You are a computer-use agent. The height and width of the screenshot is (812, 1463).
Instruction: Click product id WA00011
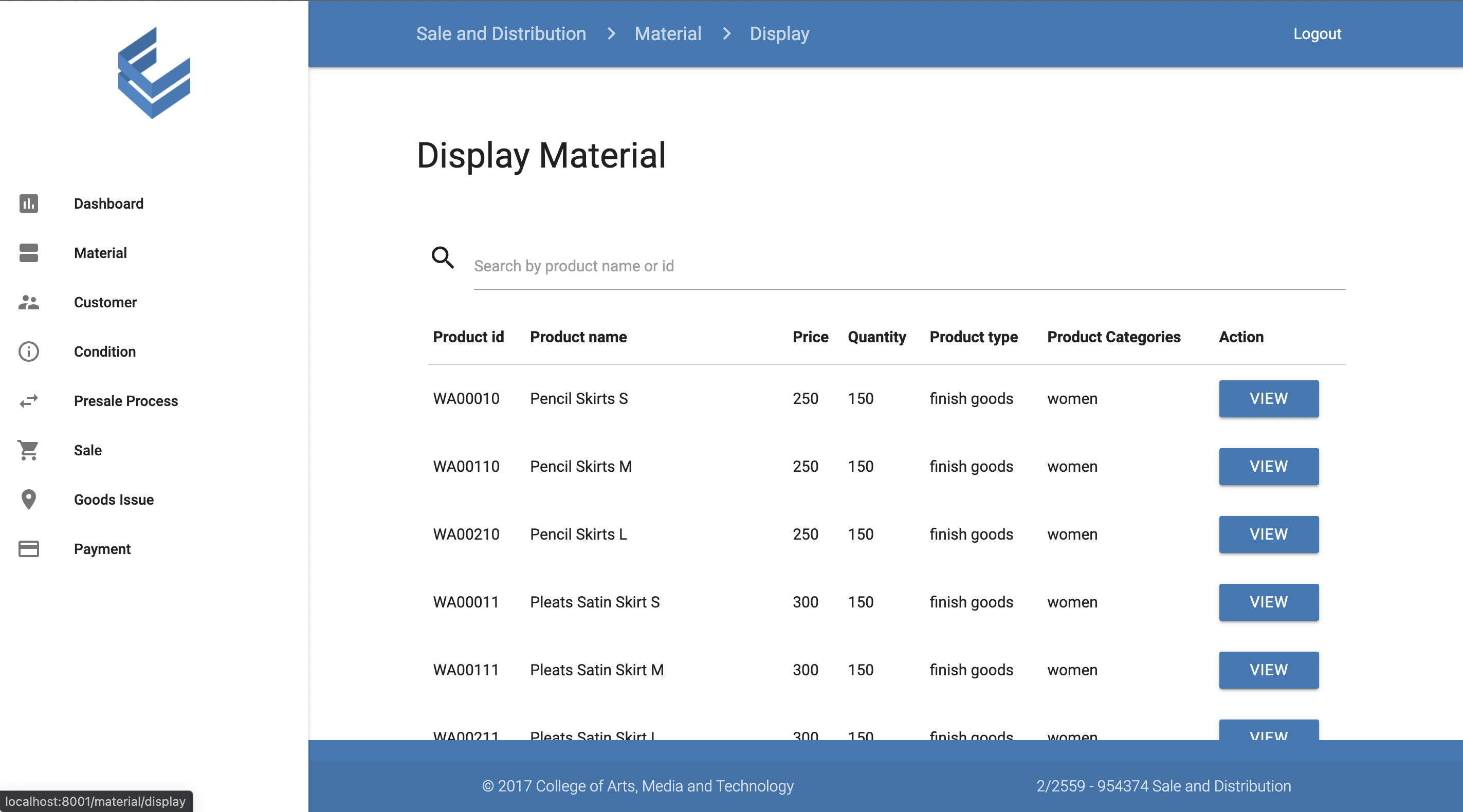click(x=466, y=602)
